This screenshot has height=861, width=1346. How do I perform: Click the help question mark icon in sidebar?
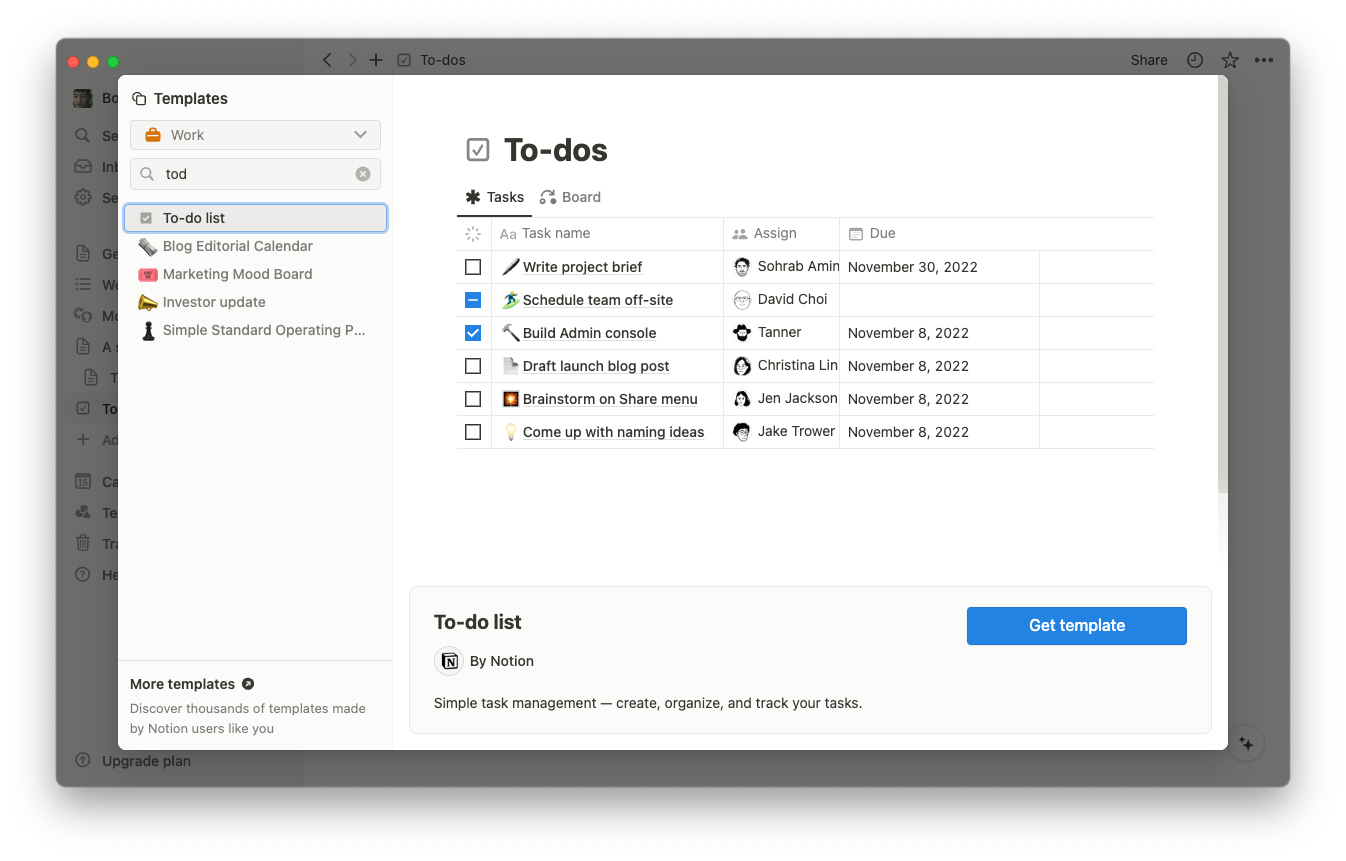point(83,574)
